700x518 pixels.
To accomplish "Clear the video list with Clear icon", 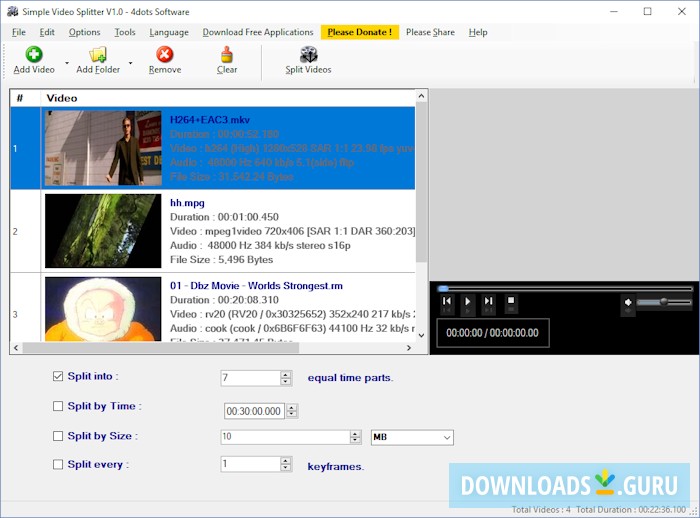I will (227, 55).
